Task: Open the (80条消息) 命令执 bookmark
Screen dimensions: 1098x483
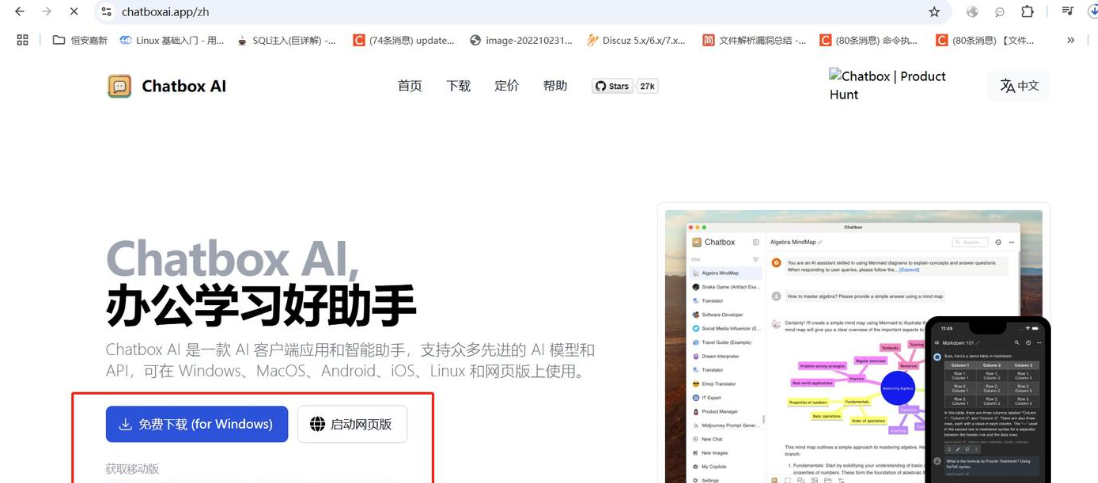Action: click(869, 40)
